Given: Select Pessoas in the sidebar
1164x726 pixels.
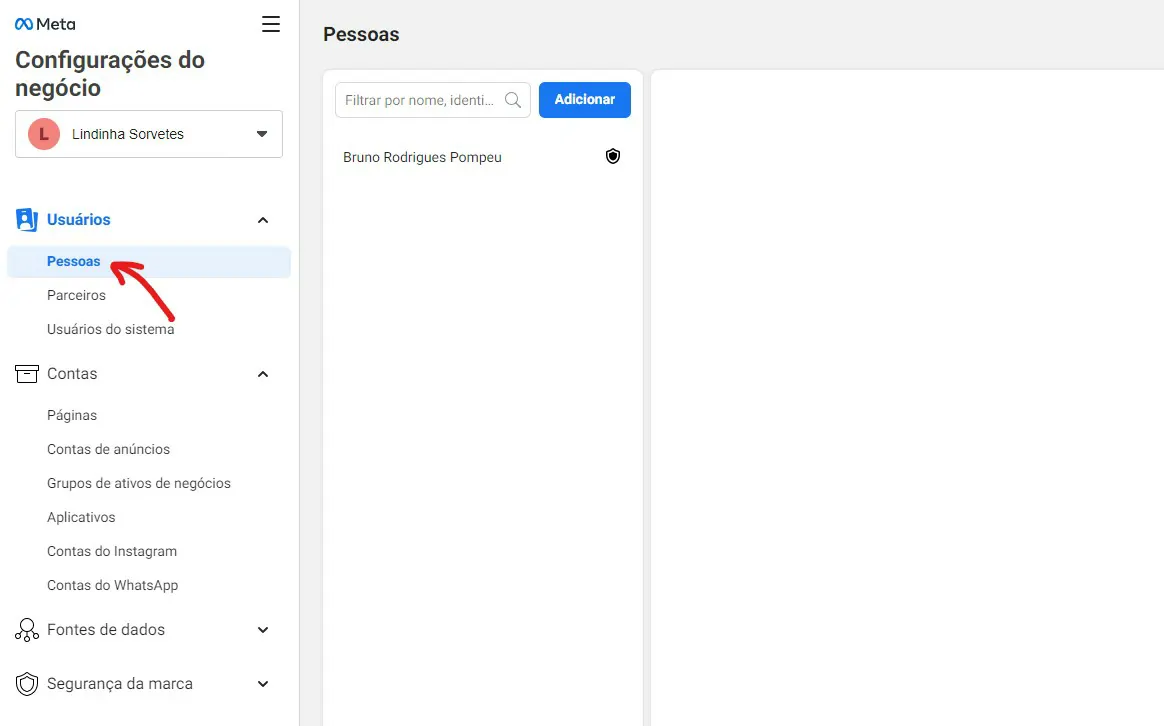Looking at the screenshot, I should [x=148, y=262].
